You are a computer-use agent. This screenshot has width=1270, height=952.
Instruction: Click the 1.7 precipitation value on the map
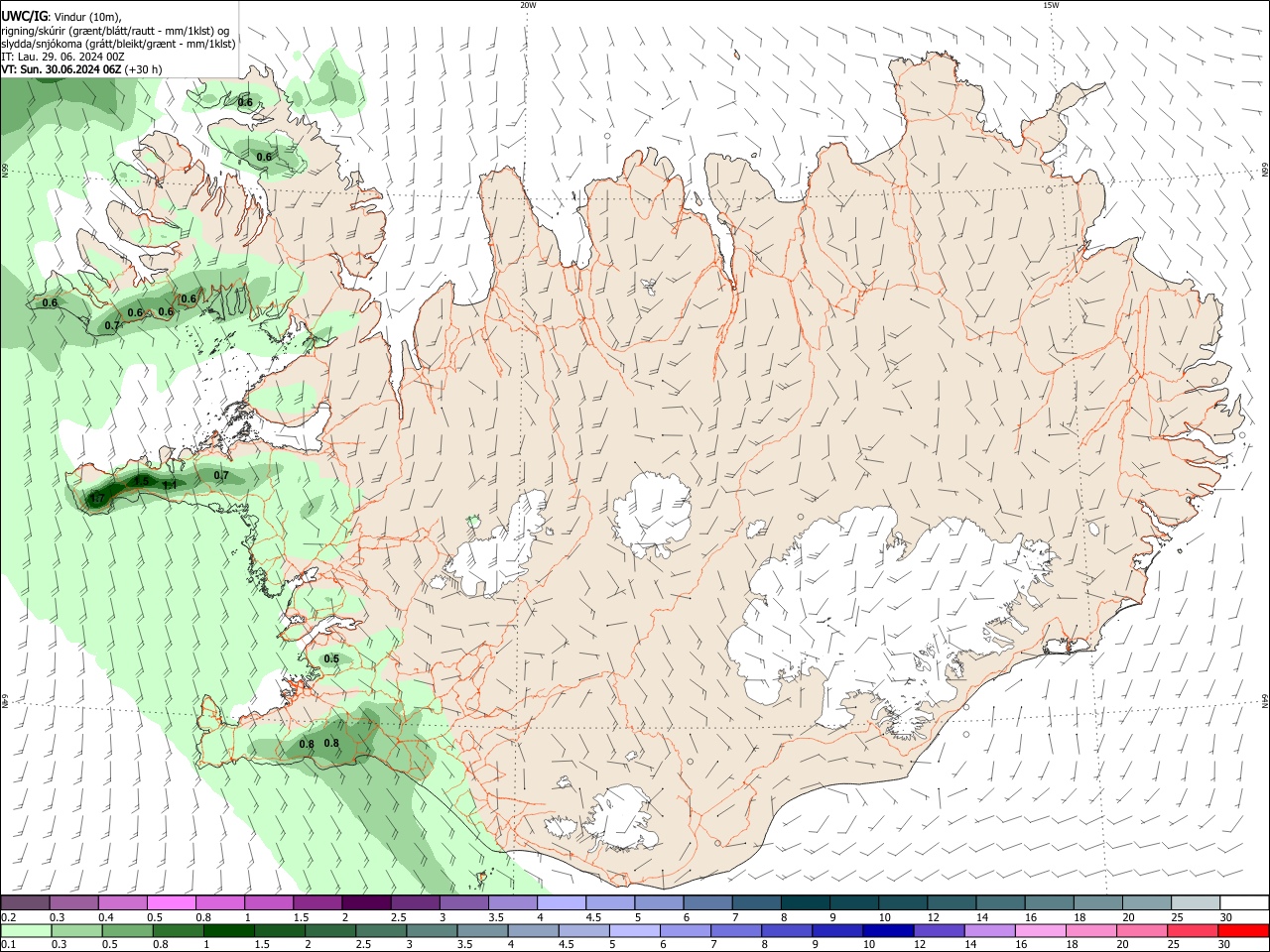click(x=97, y=499)
